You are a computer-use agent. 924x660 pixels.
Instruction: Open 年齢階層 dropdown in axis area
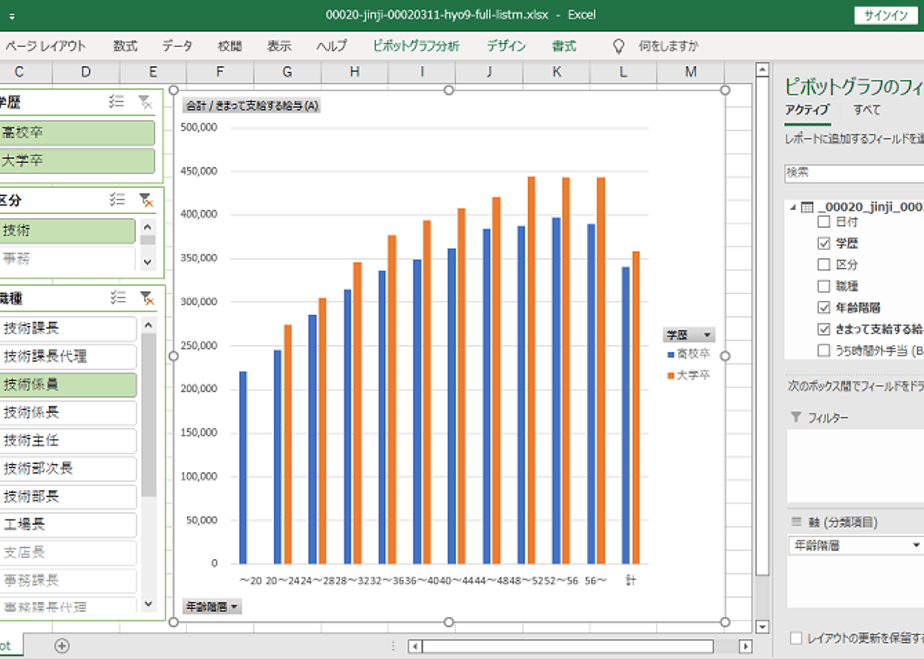click(916, 545)
